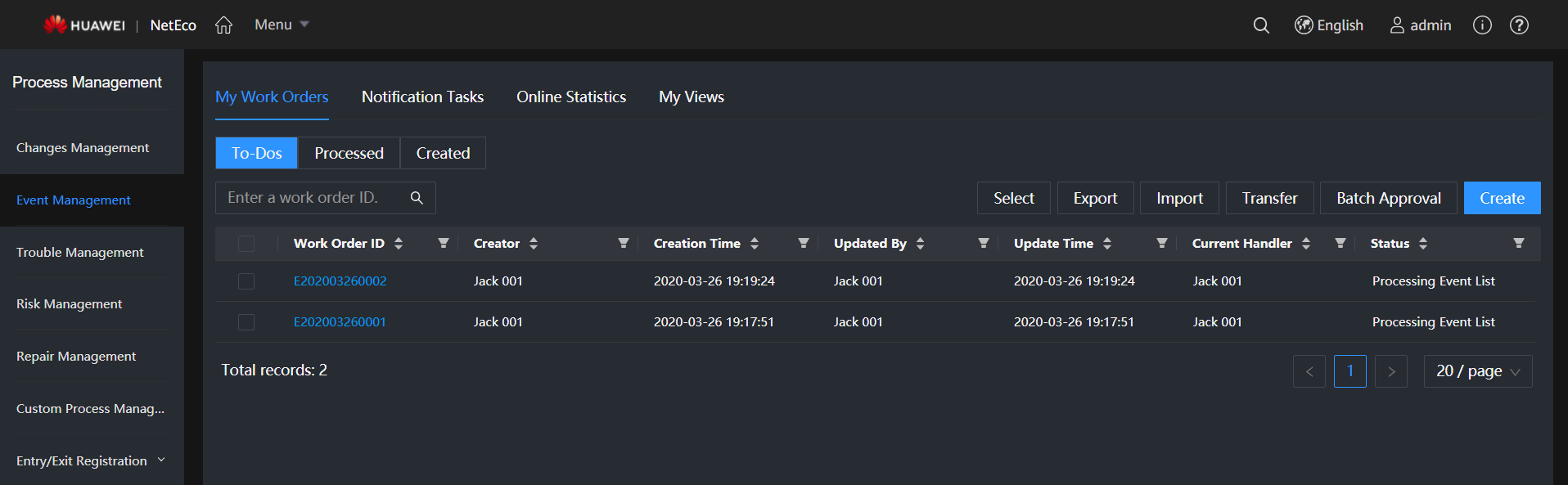
Task: Toggle the select-all header checkbox
Action: point(246,244)
